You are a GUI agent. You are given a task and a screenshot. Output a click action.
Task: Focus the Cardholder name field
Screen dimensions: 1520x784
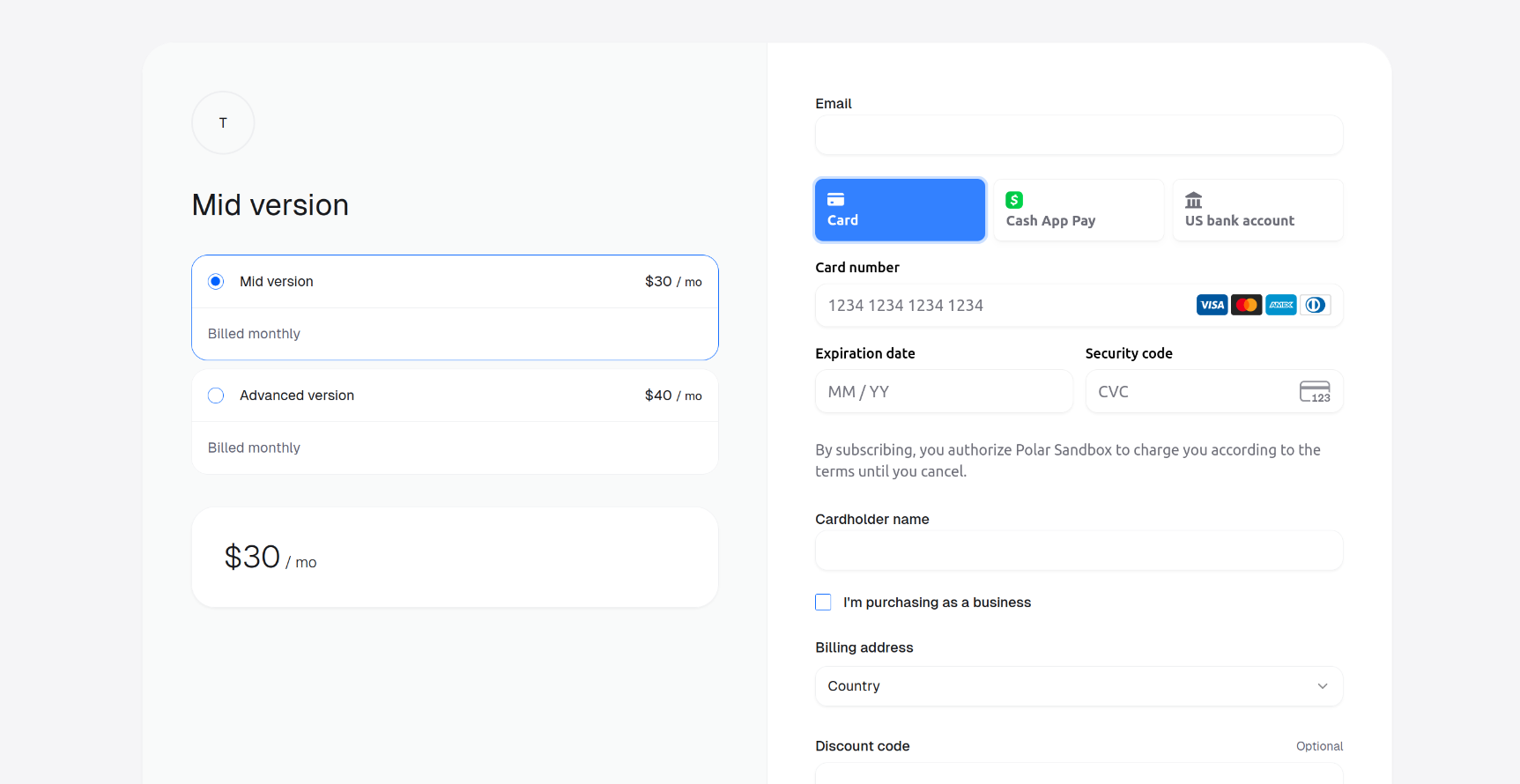[1079, 551]
